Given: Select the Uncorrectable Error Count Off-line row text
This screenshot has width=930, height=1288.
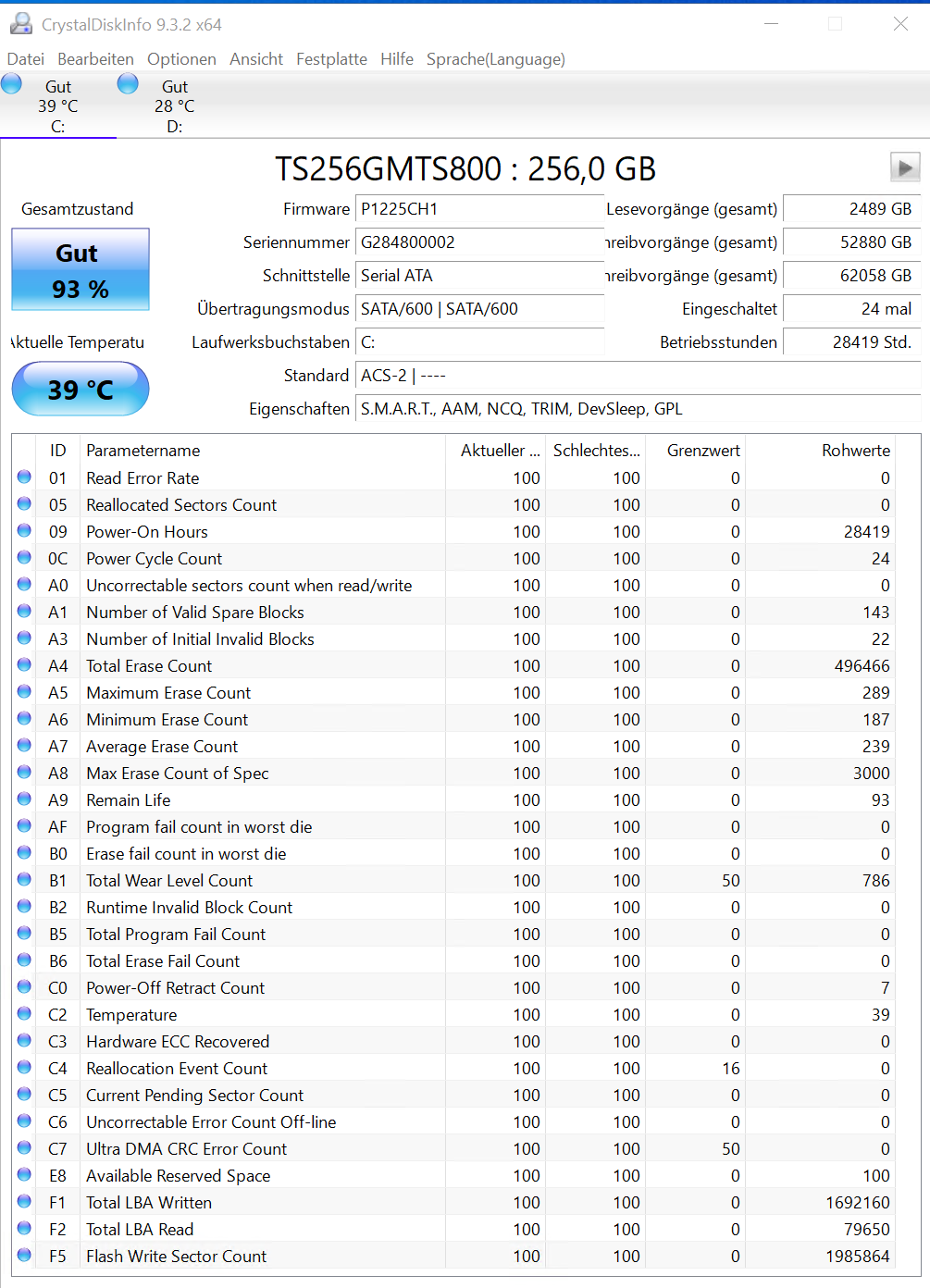Looking at the screenshot, I should 211,1121.
